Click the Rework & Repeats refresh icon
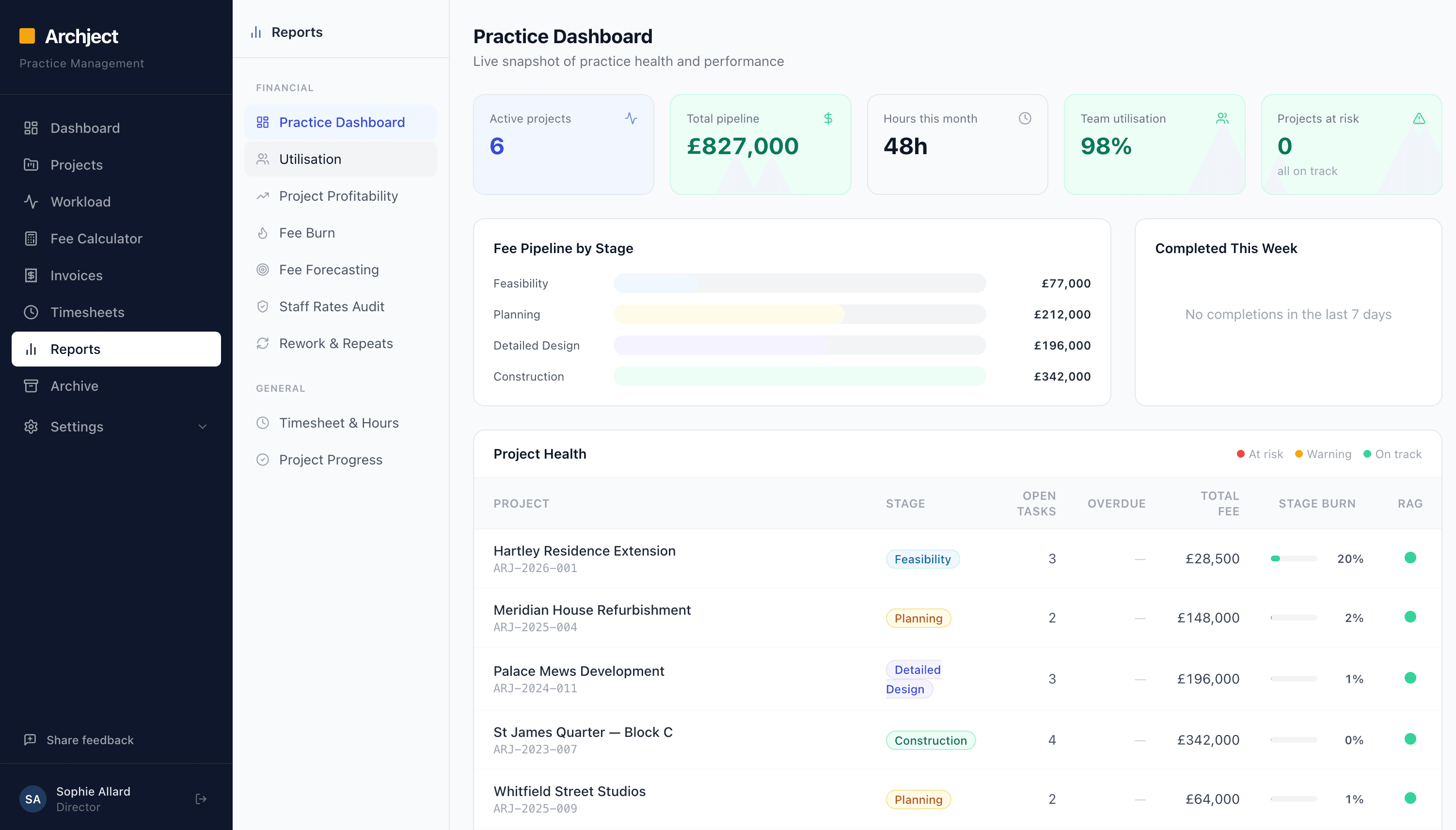 coord(263,343)
